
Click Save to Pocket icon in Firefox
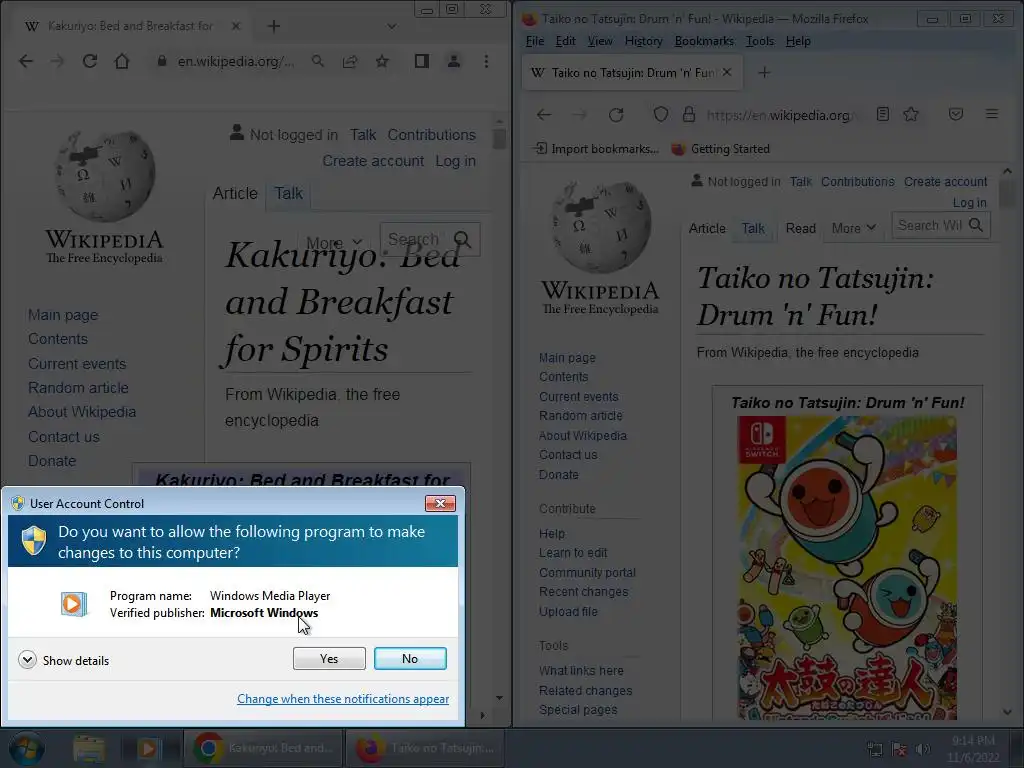click(956, 114)
